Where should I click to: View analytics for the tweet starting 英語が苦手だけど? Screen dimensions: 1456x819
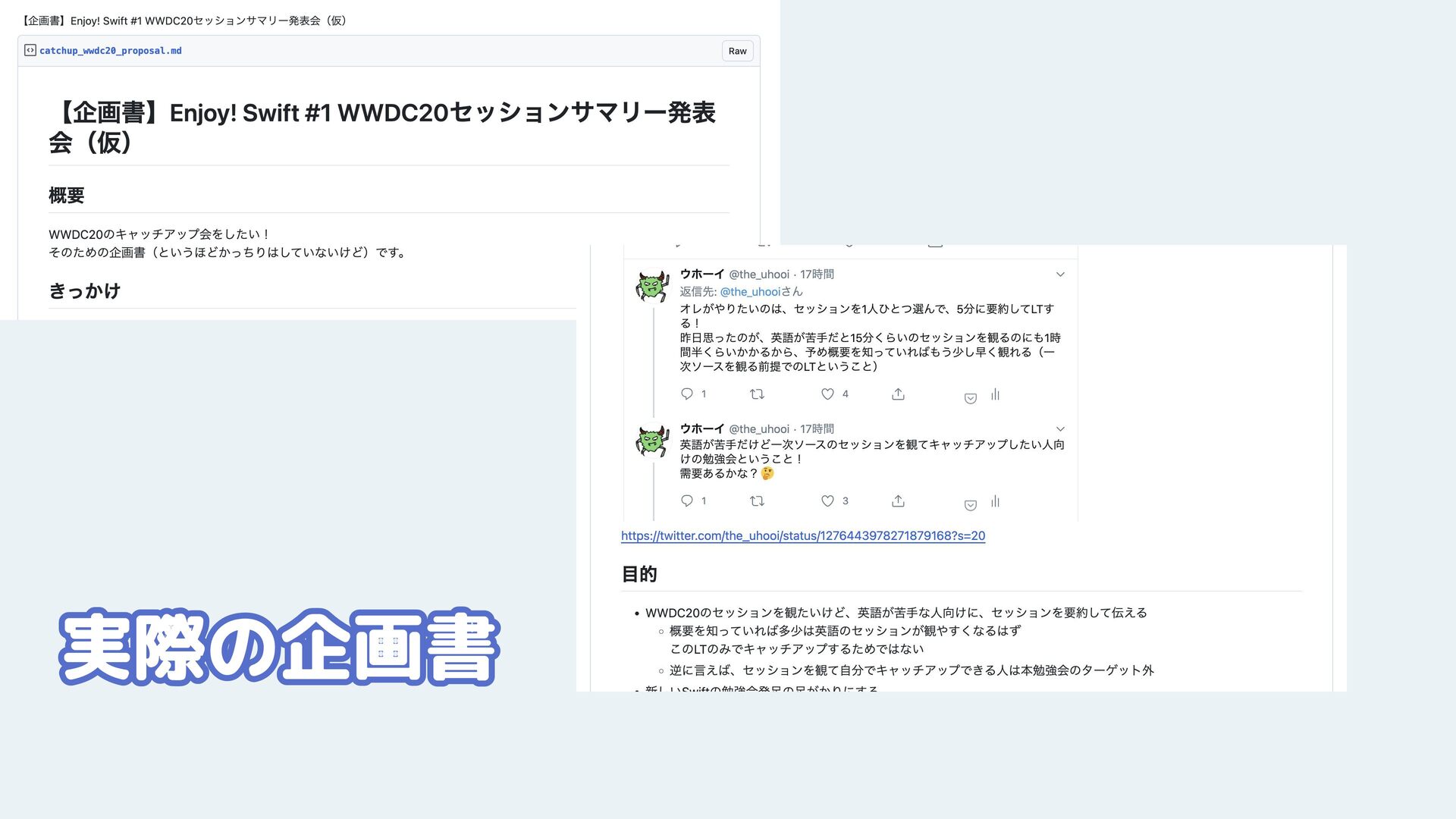click(995, 501)
